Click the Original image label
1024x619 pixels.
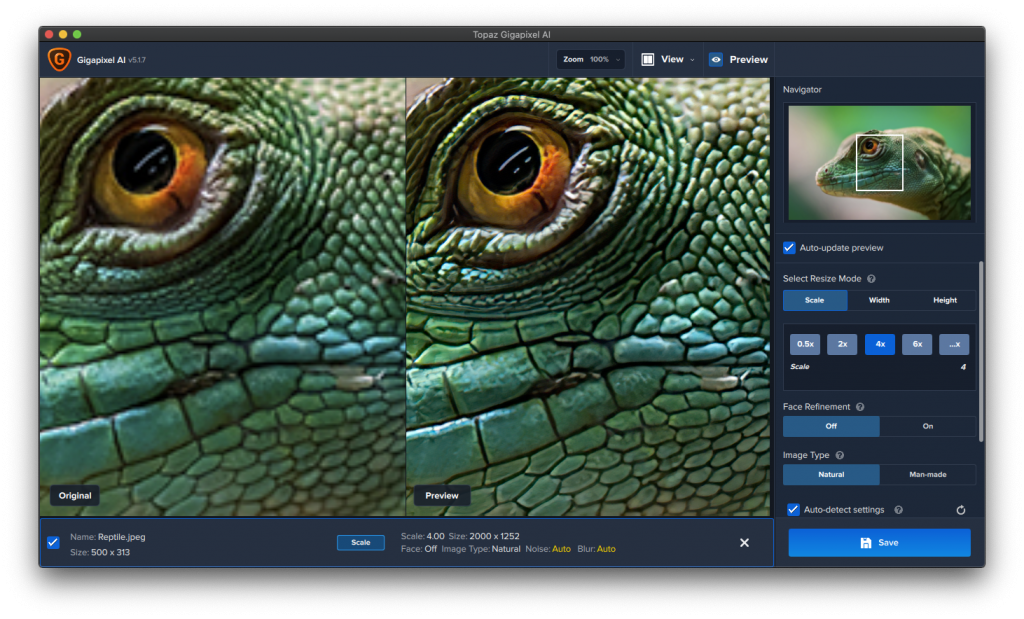tap(75, 496)
